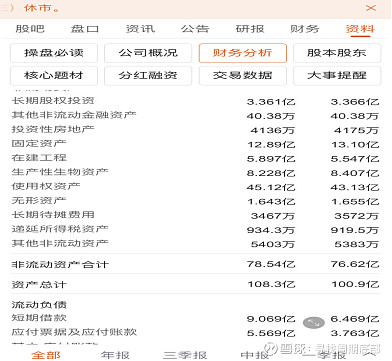The image size is (392, 361).
Task: Switch to the 股吧 tab
Action: pyautogui.click(x=30, y=29)
